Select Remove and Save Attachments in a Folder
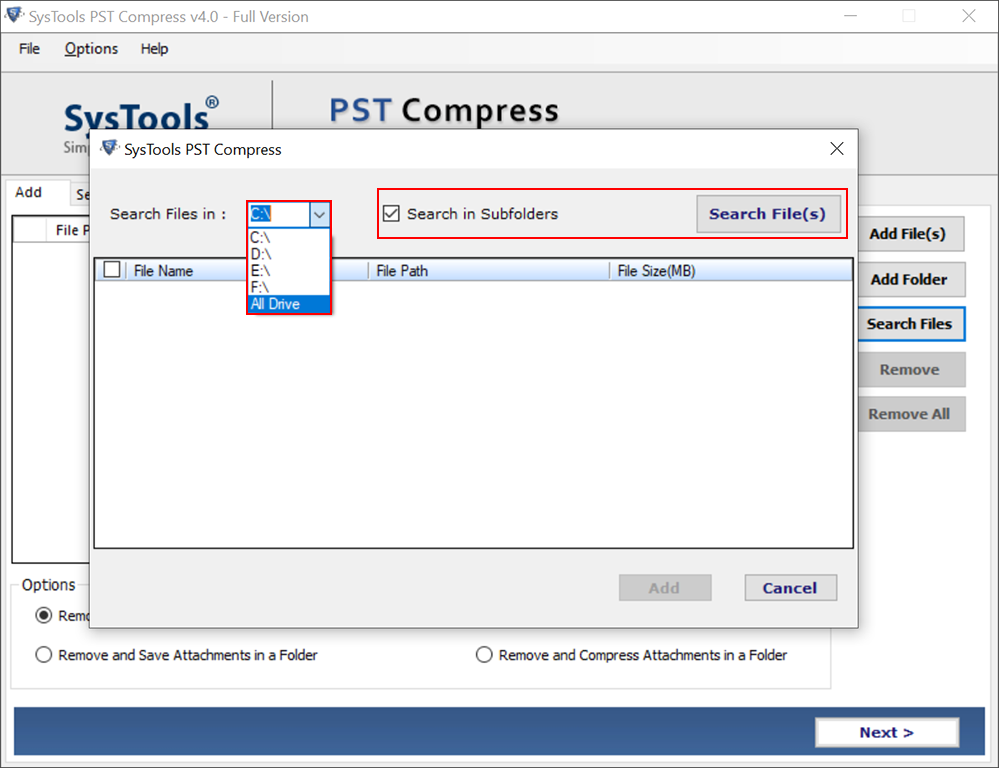This screenshot has height=768, width=999. (43, 655)
